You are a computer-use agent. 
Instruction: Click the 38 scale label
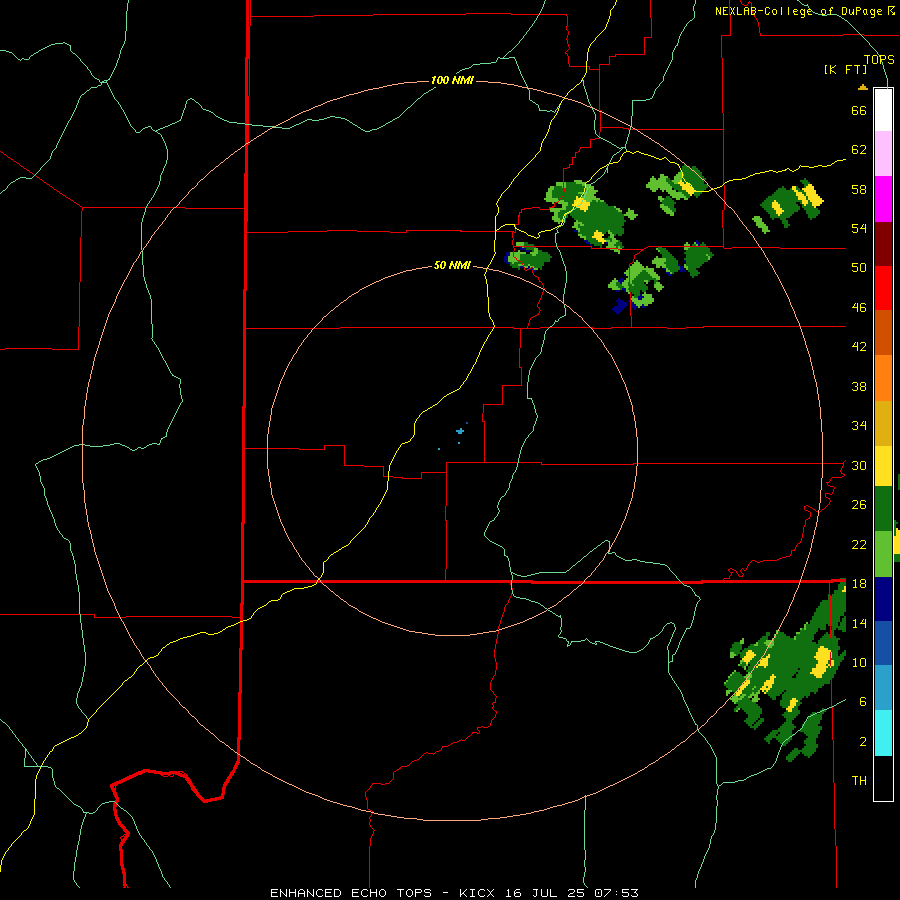(x=859, y=386)
